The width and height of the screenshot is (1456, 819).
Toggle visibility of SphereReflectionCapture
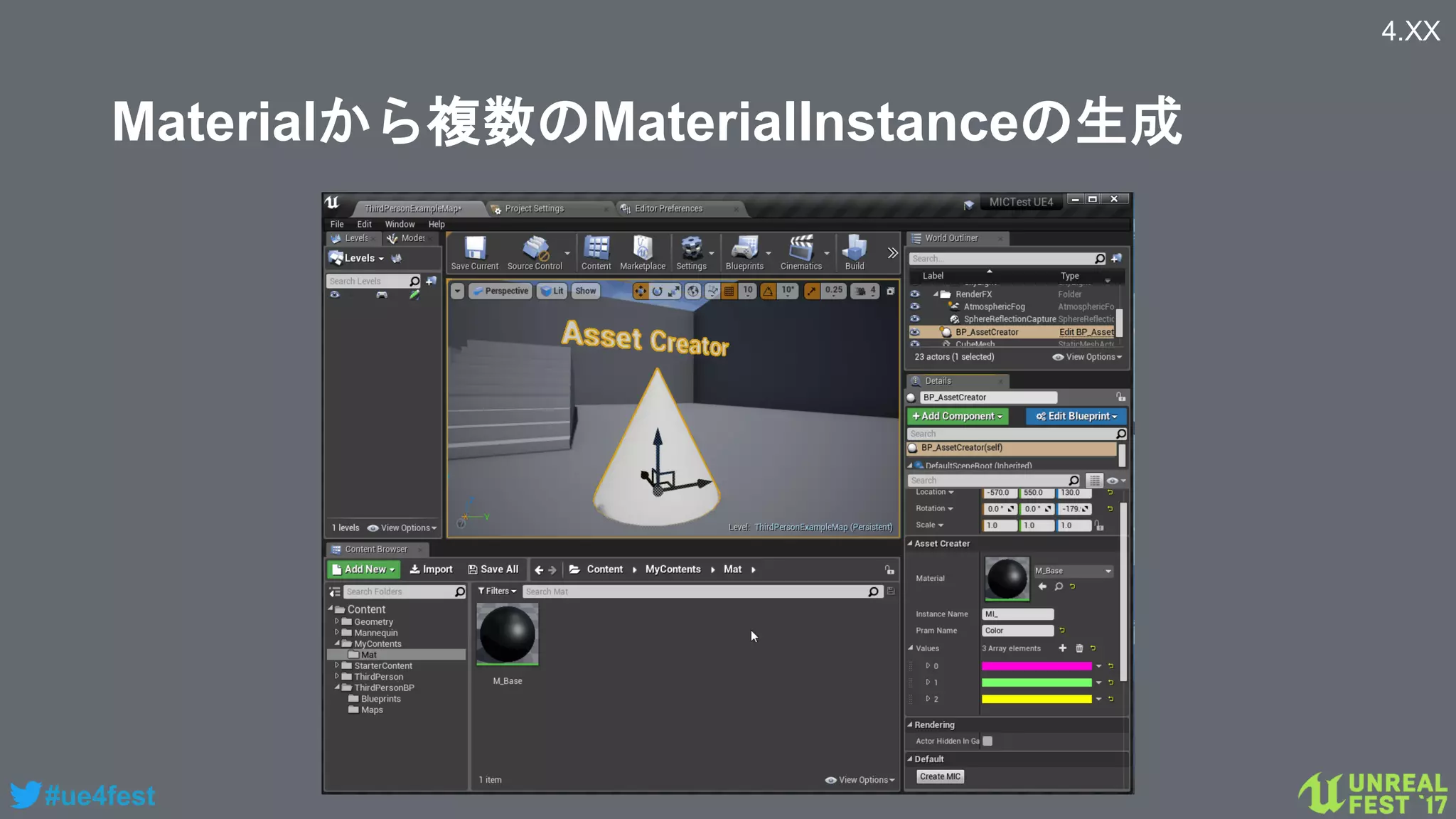click(915, 318)
